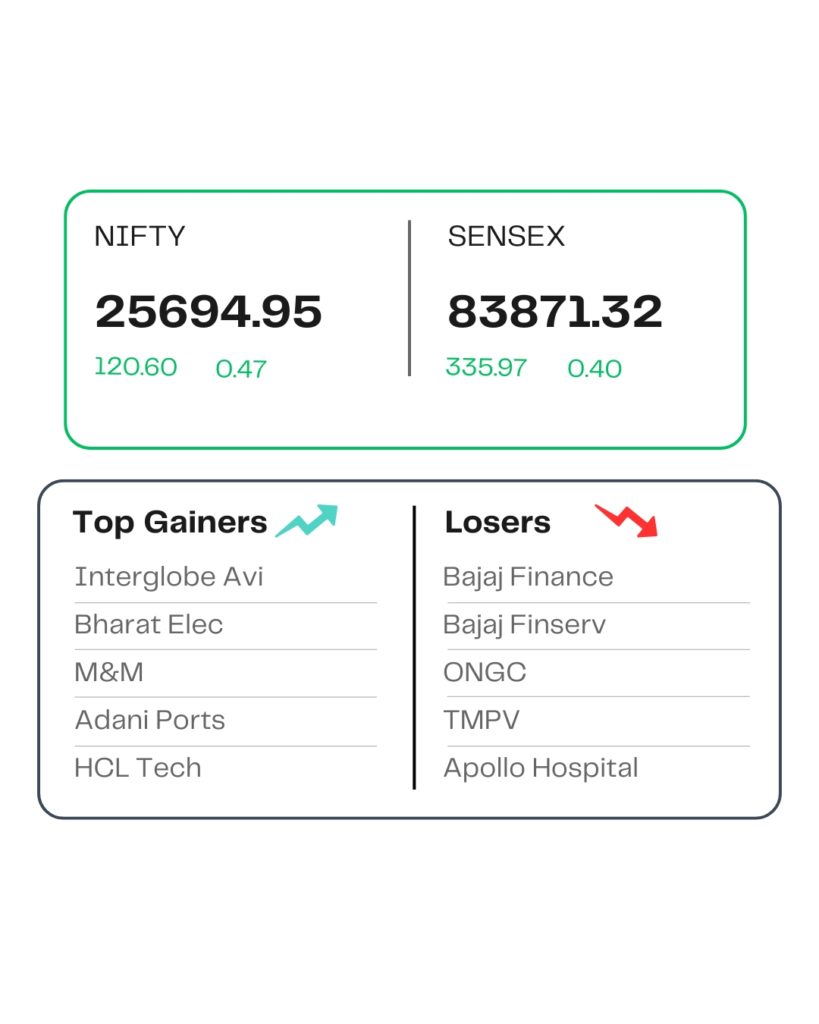Click the Losers heading
Screen dimensions: 819x1024
click(x=497, y=522)
